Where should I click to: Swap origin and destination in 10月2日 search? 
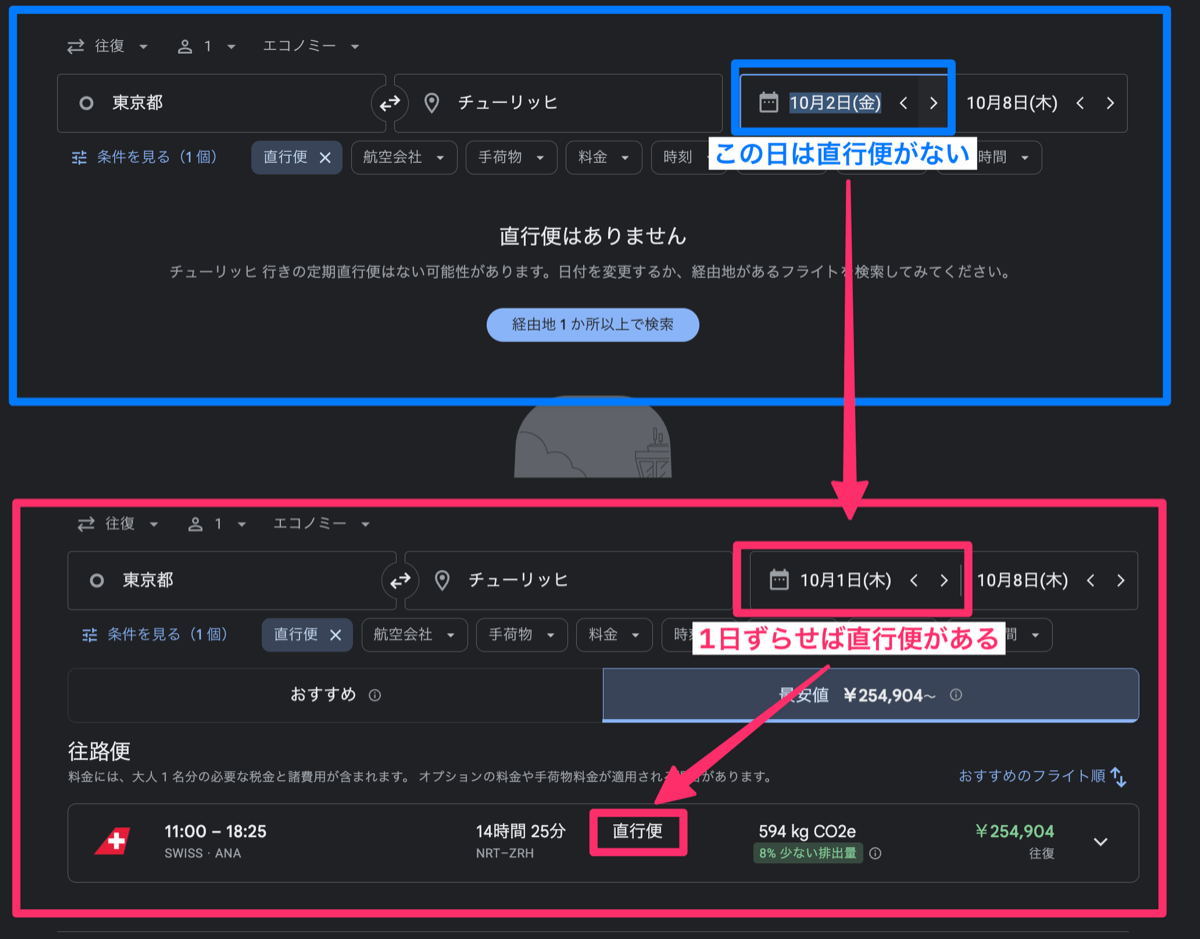click(x=388, y=103)
